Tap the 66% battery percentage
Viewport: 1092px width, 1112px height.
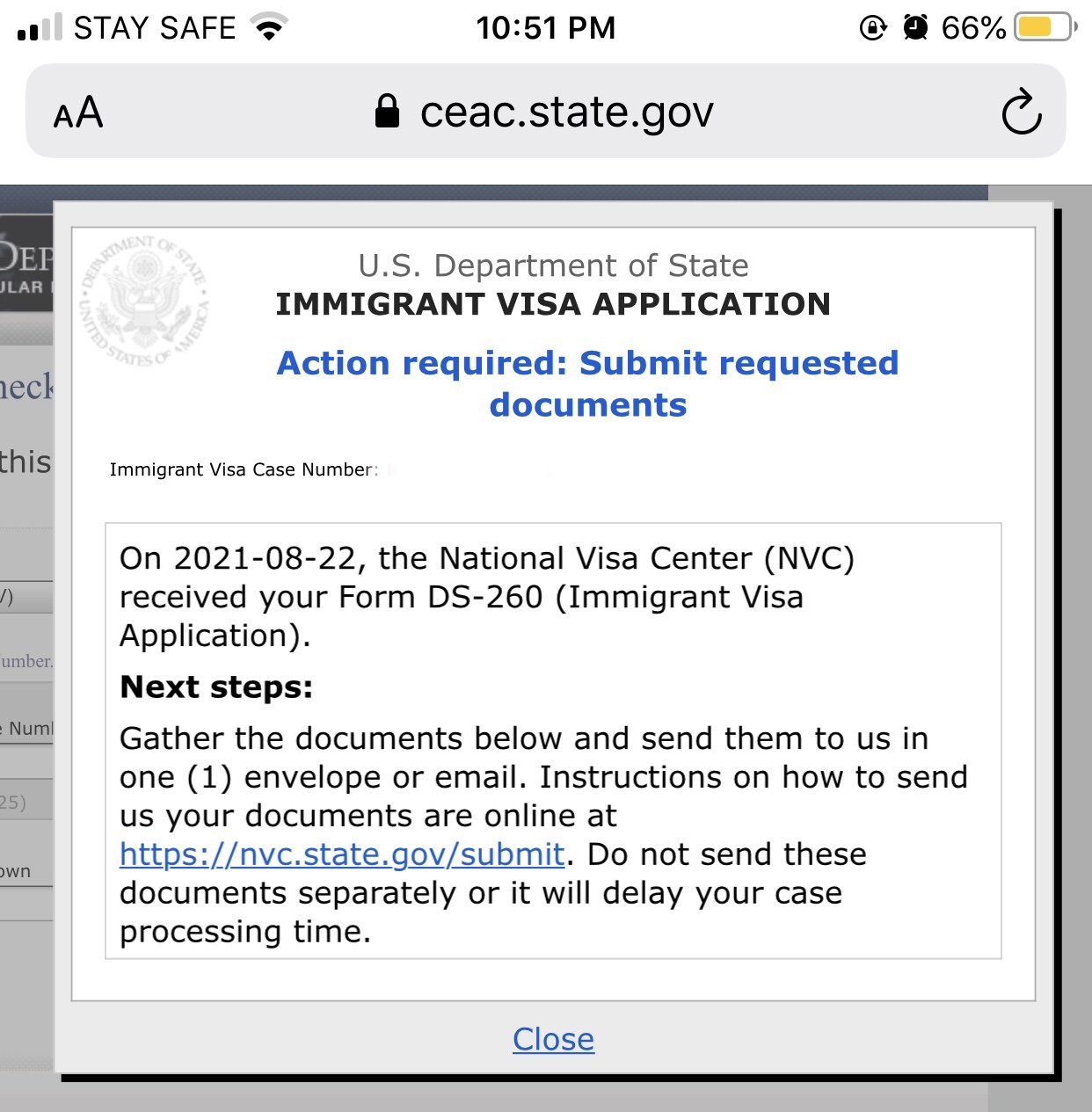972,28
